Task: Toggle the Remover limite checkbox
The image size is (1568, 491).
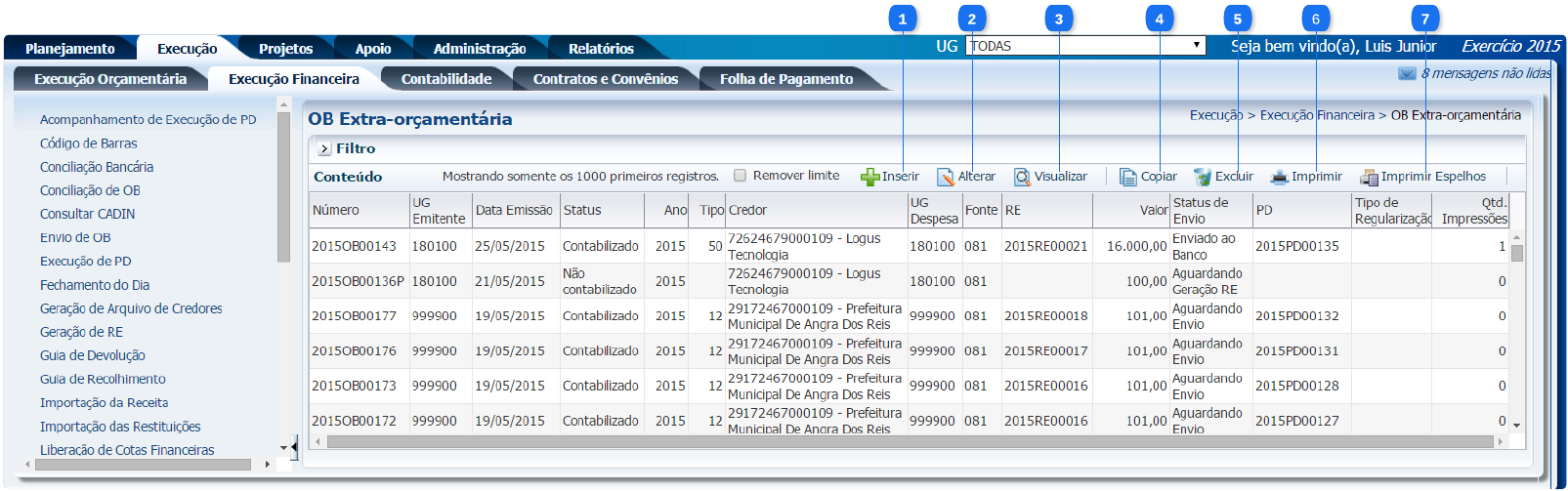Action: [741, 176]
